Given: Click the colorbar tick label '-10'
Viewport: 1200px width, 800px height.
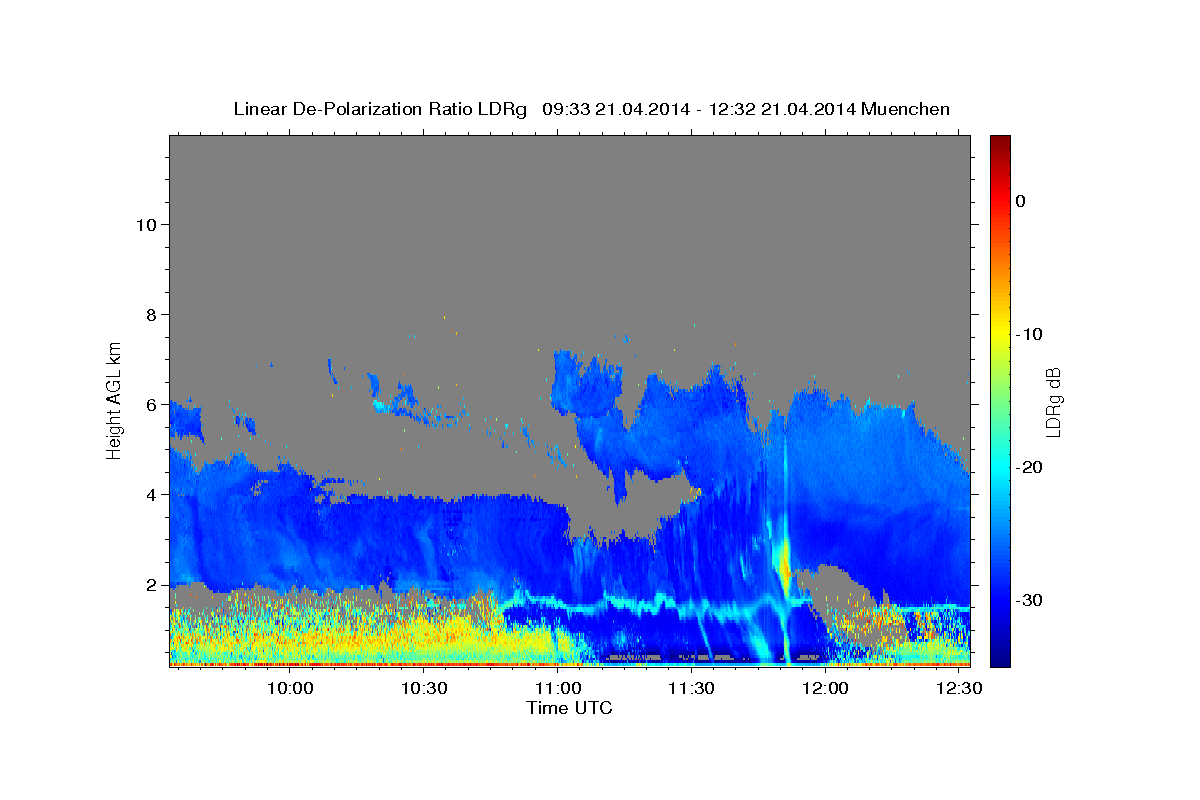Looking at the screenshot, I should click(1027, 334).
